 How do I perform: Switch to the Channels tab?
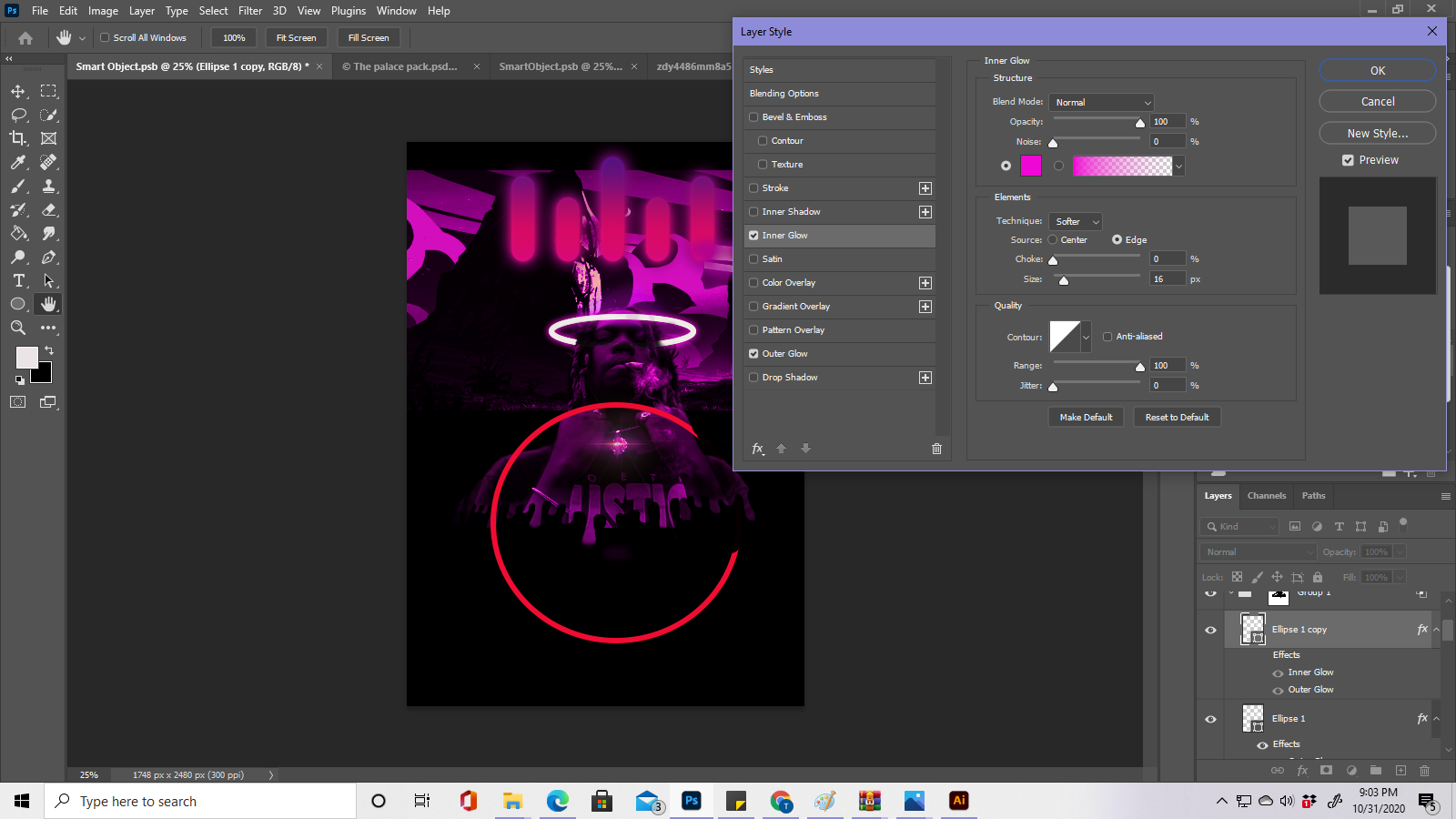(1266, 496)
